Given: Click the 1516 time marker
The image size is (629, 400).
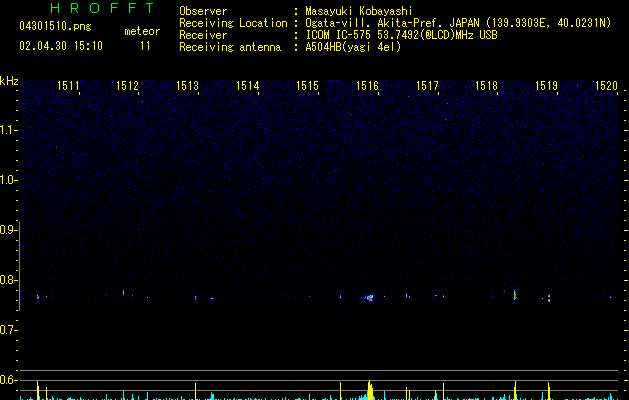Looking at the screenshot, I should point(367,86).
